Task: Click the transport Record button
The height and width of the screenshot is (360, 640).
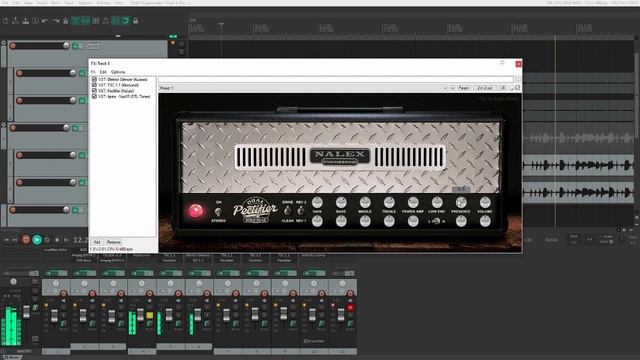Action: click(x=26, y=240)
